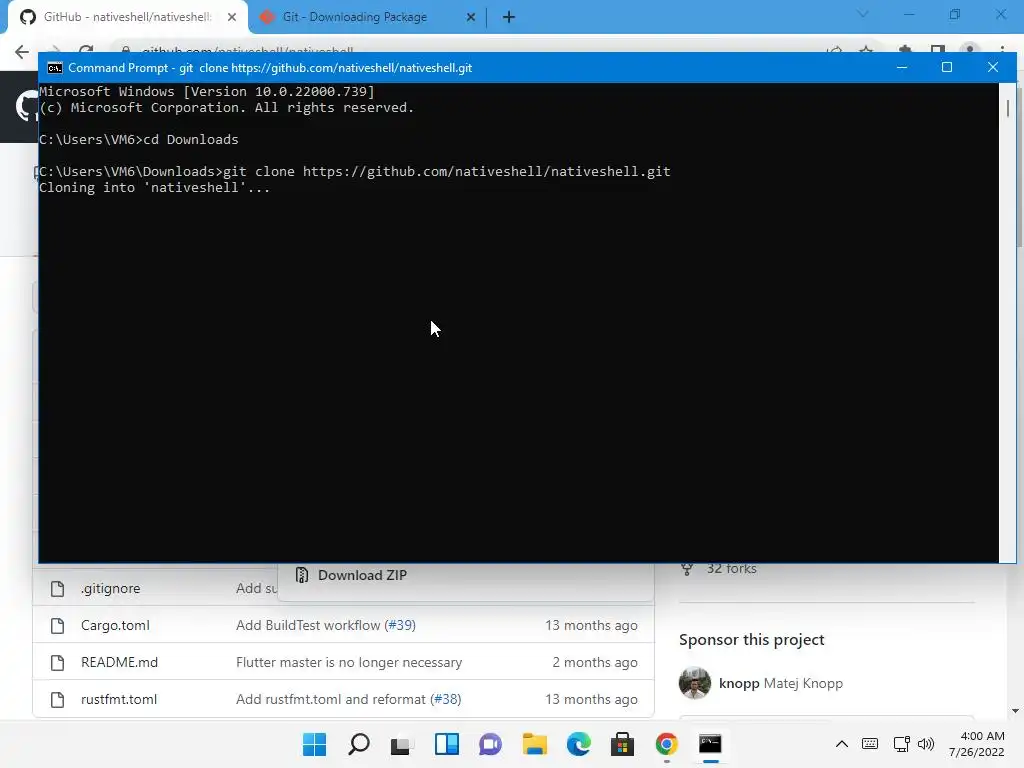Click the file icon beside README.md
Image resolution: width=1024 pixels, height=768 pixels.
point(57,663)
